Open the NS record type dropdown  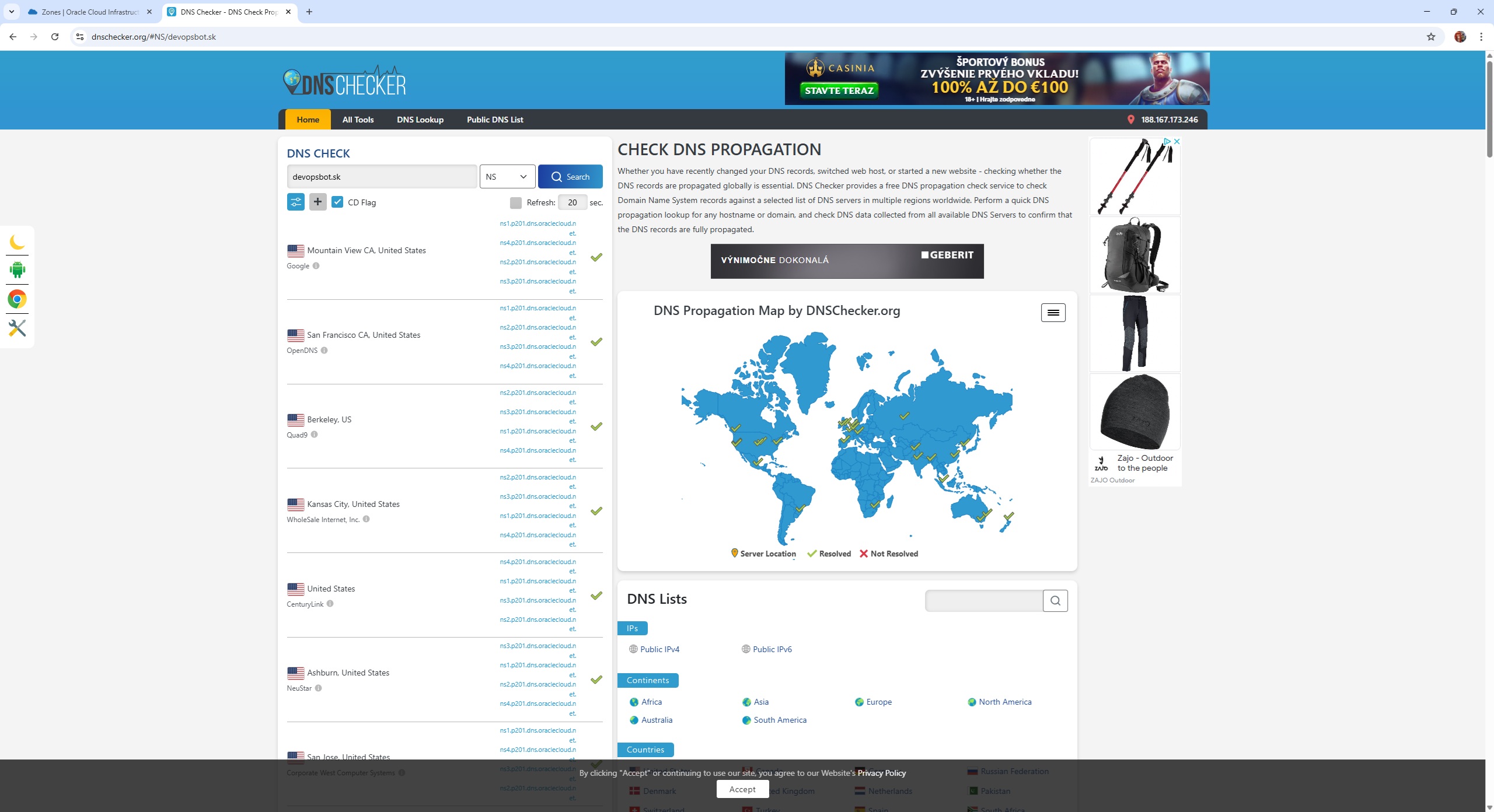pyautogui.click(x=507, y=177)
